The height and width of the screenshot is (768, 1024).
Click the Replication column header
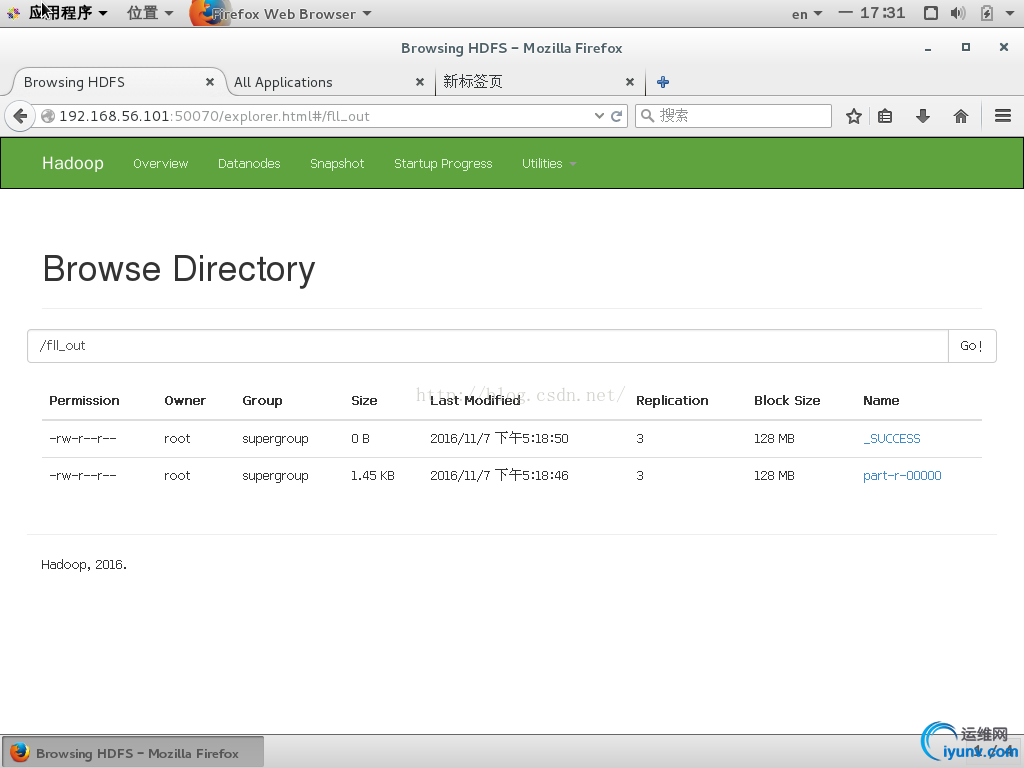coord(672,400)
